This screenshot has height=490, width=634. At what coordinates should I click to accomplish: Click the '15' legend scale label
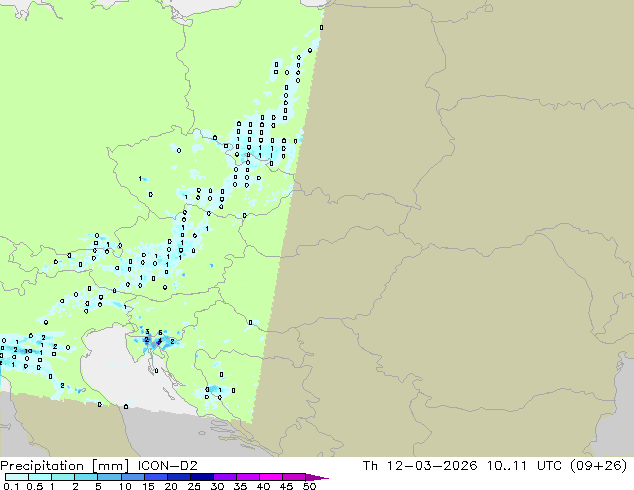148,486
